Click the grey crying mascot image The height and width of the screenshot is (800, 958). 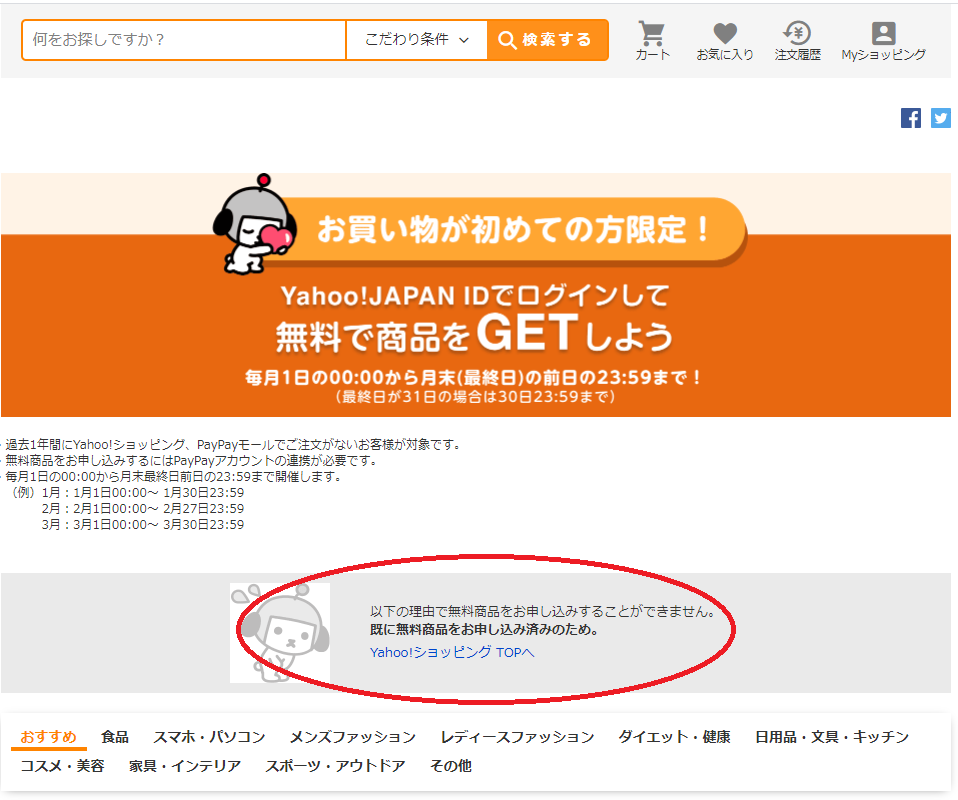280,633
